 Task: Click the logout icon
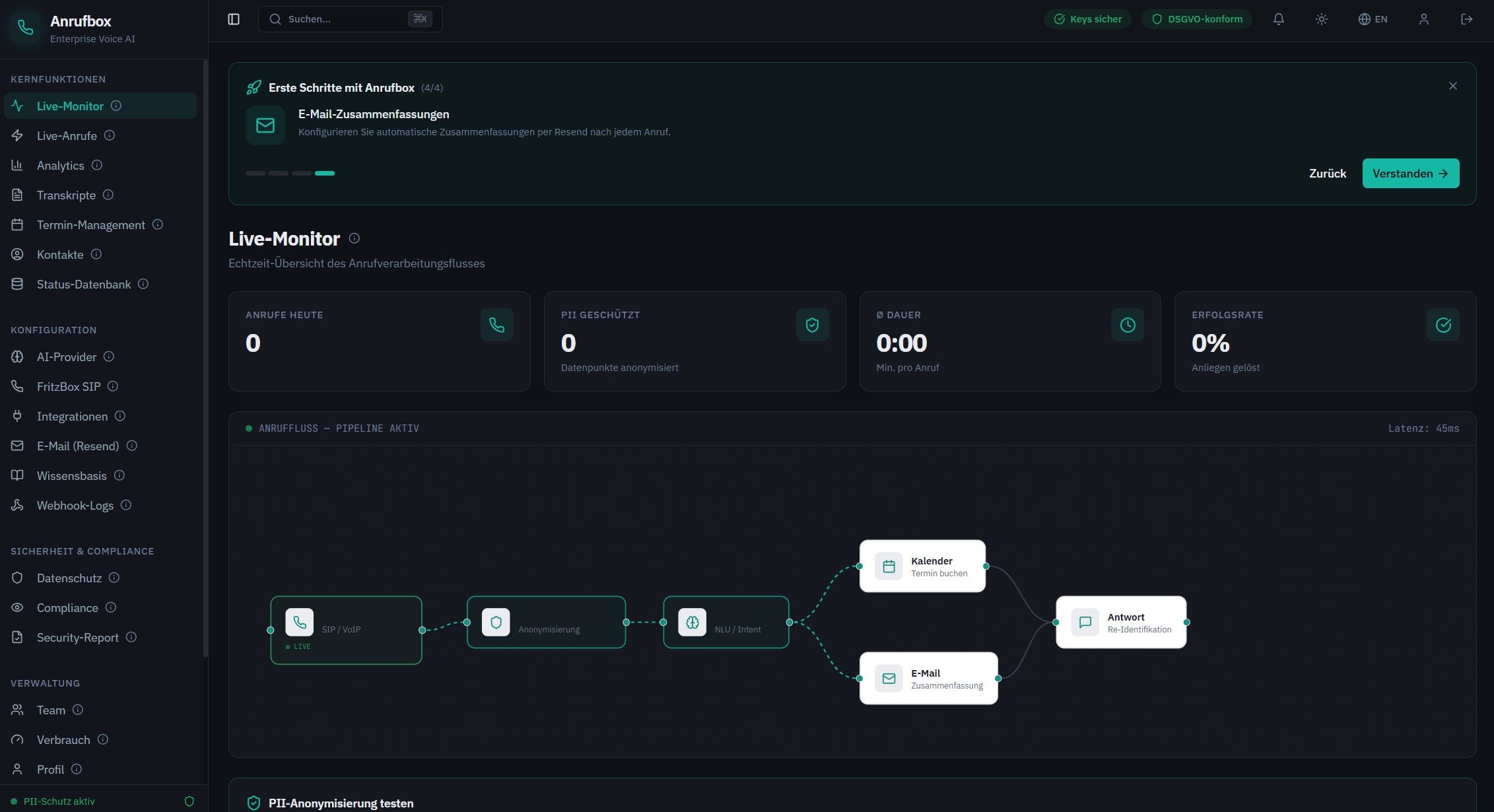[x=1467, y=19]
